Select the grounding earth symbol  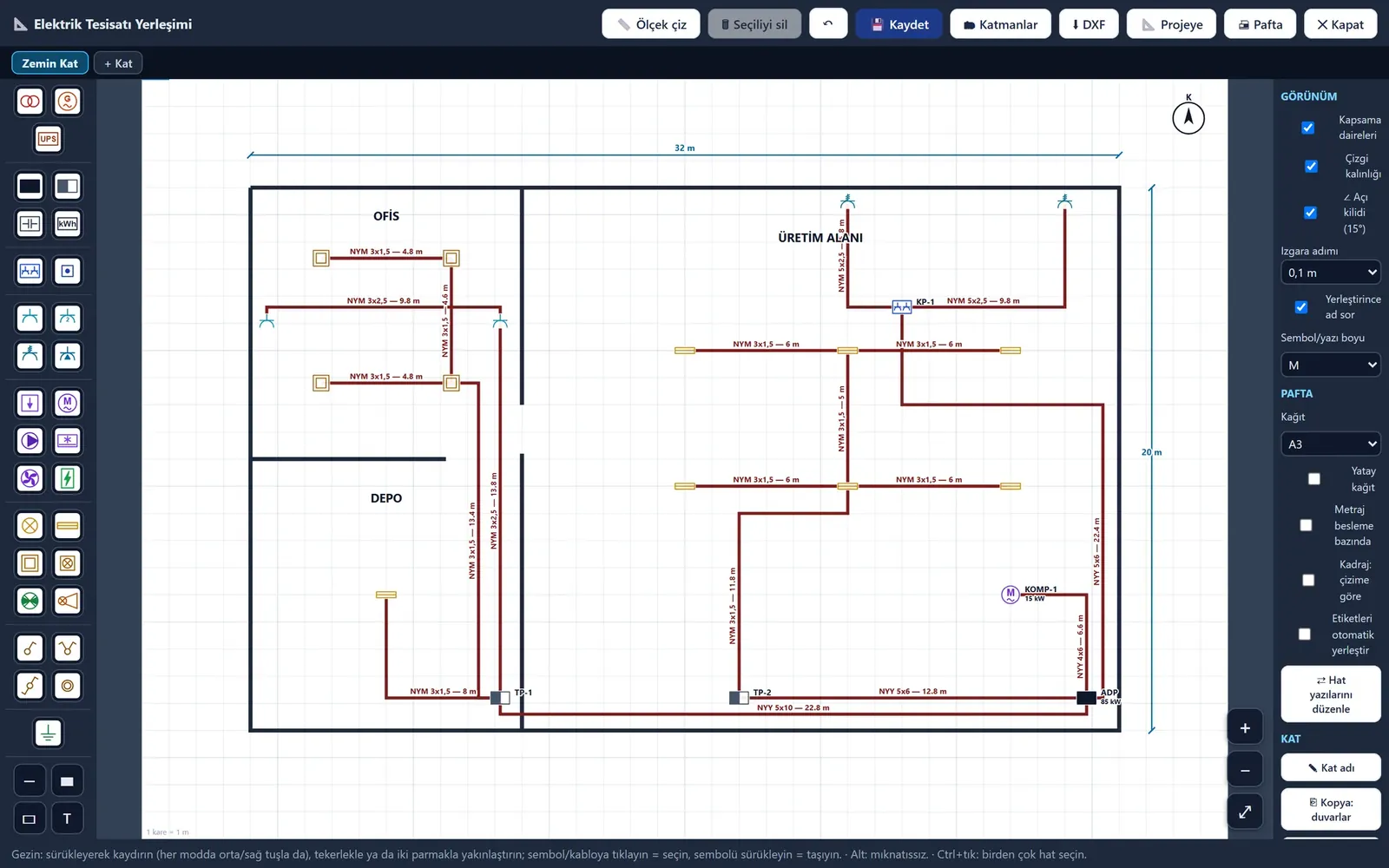point(49,733)
